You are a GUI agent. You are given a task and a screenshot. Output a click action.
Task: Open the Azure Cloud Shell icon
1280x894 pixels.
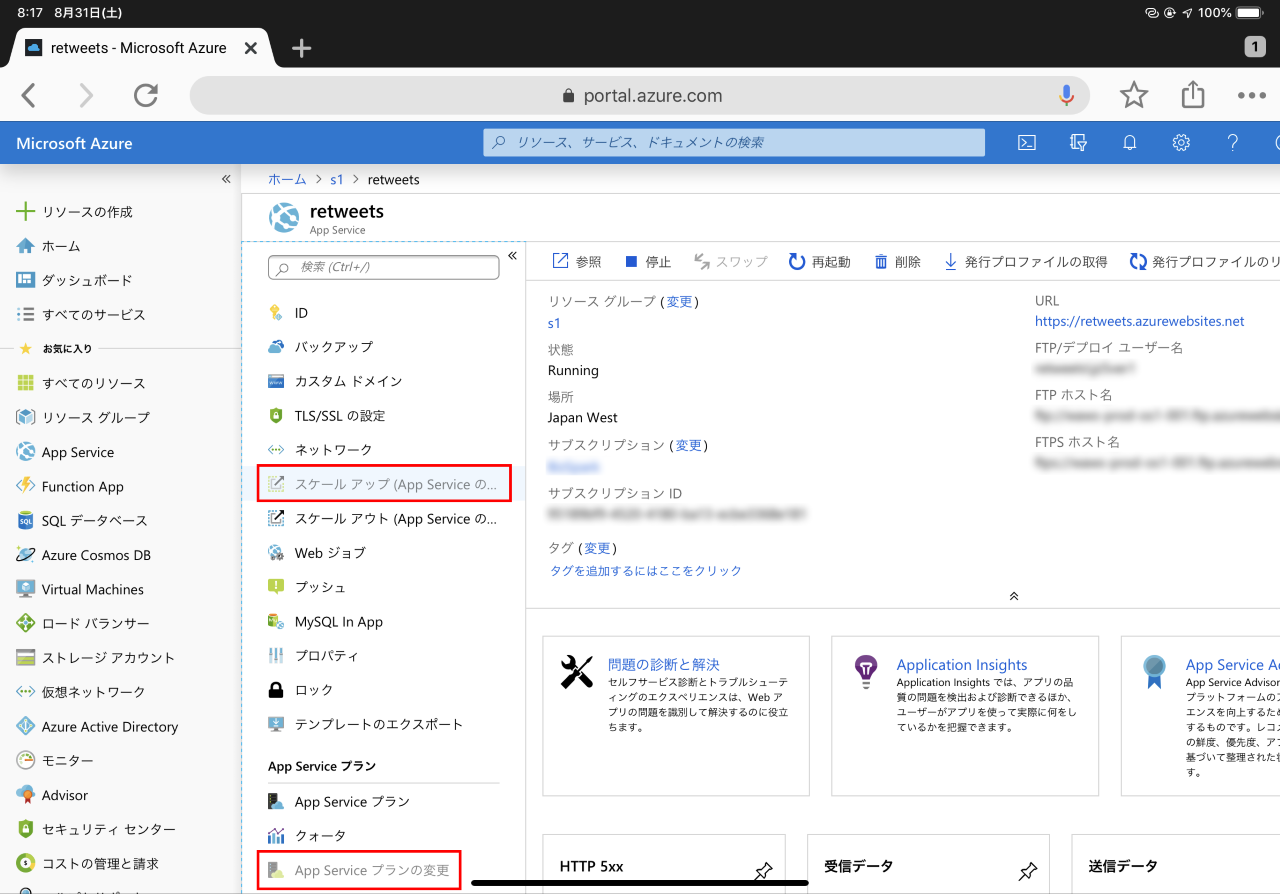coord(1026,143)
